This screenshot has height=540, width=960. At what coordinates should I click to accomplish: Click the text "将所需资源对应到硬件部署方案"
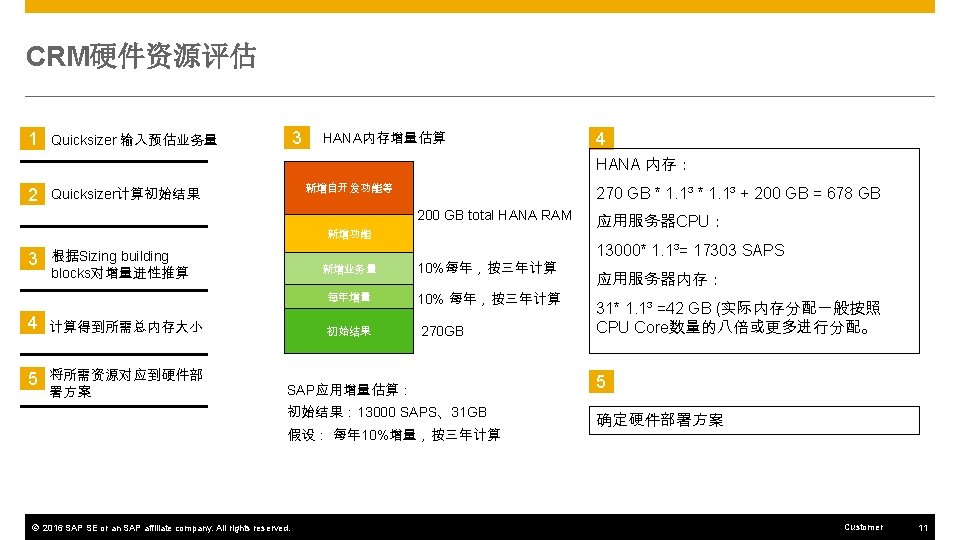click(126, 383)
